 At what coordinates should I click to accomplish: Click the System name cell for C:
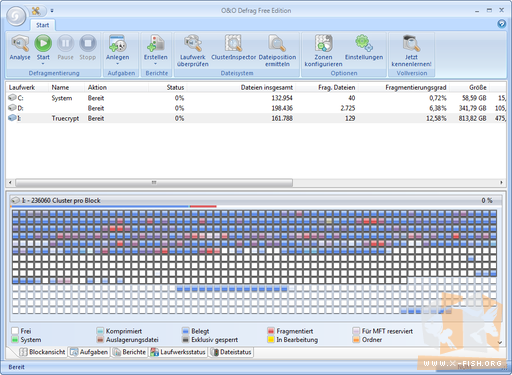(62, 98)
